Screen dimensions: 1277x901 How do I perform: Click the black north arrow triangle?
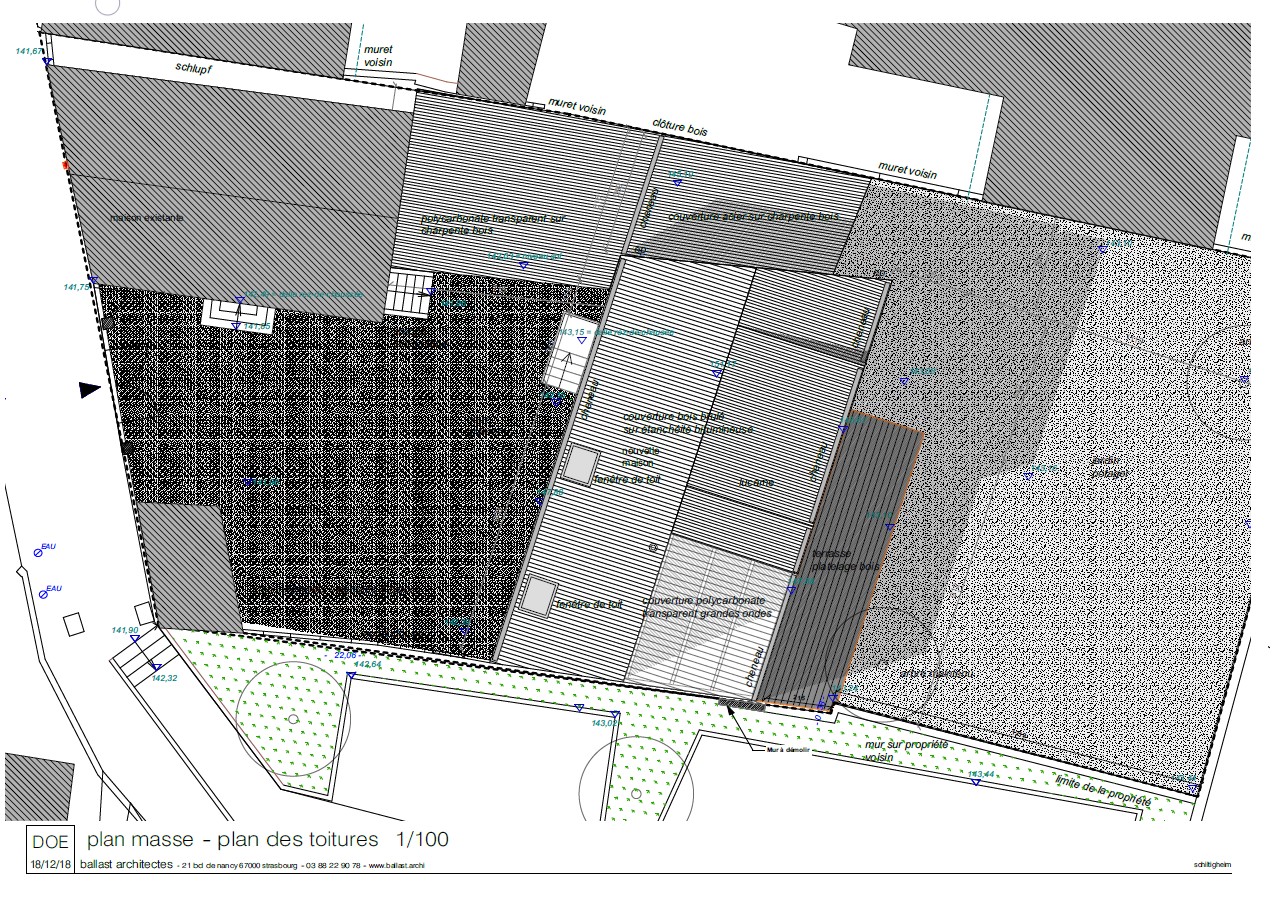(x=90, y=390)
